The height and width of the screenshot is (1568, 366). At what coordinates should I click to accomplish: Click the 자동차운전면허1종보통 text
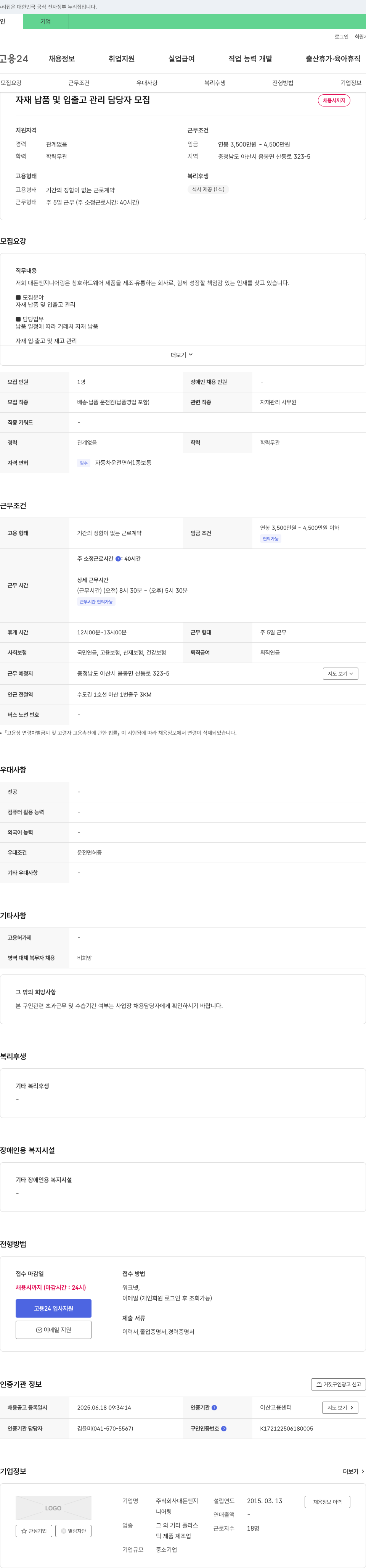click(123, 463)
